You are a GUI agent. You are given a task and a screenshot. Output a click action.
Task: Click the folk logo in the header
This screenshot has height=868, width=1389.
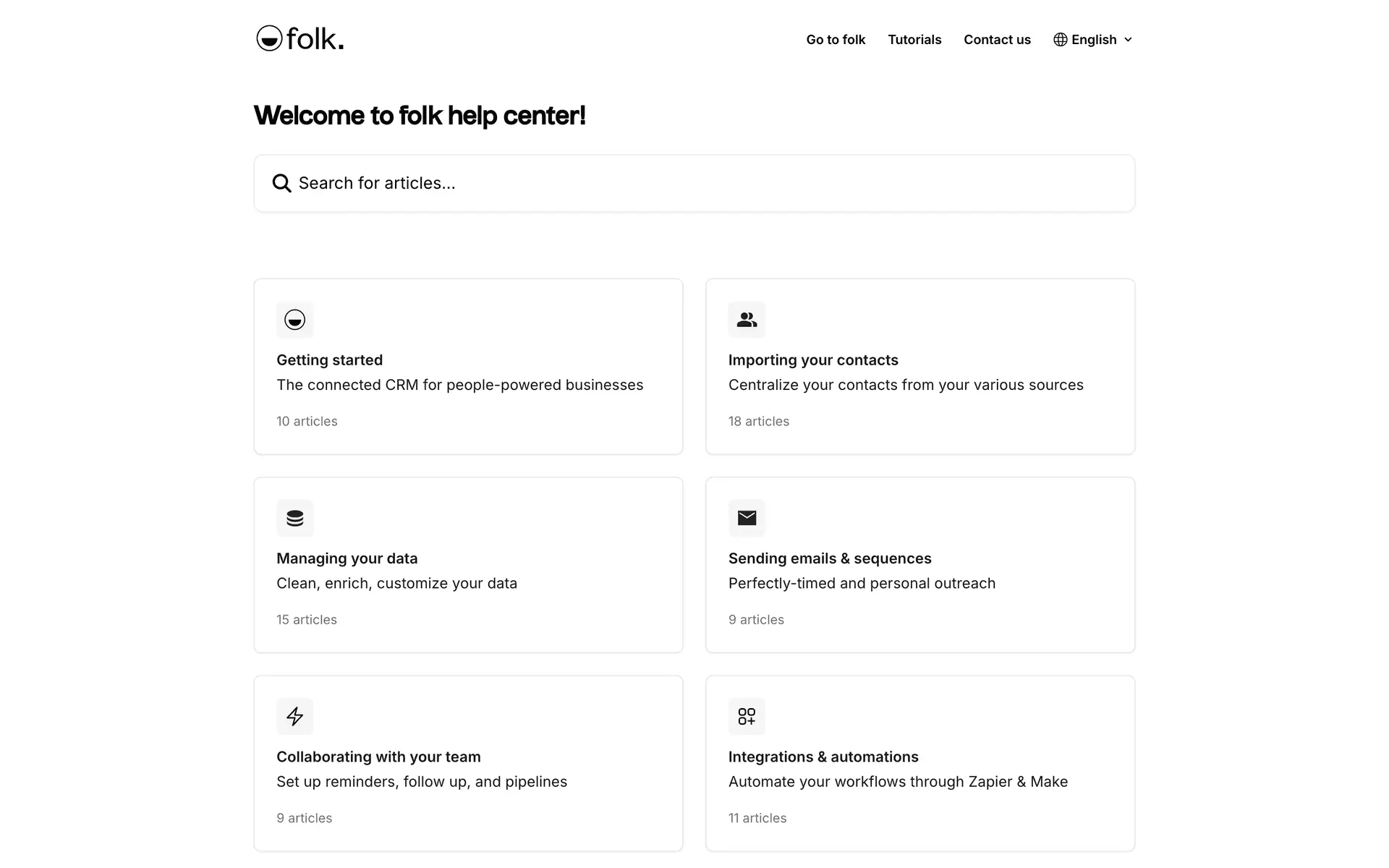300,39
